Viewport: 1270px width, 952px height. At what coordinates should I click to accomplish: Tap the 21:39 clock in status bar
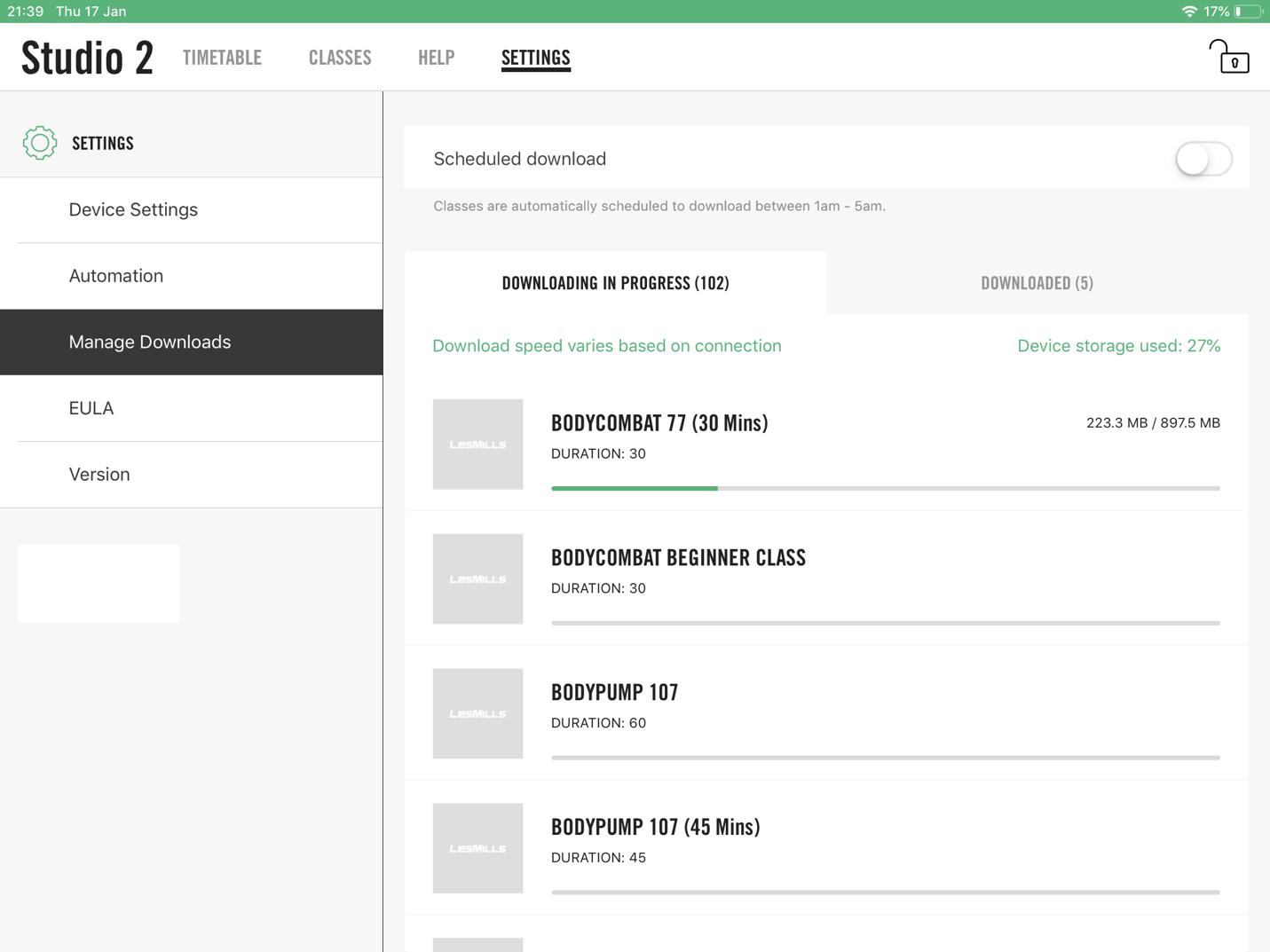[26, 12]
